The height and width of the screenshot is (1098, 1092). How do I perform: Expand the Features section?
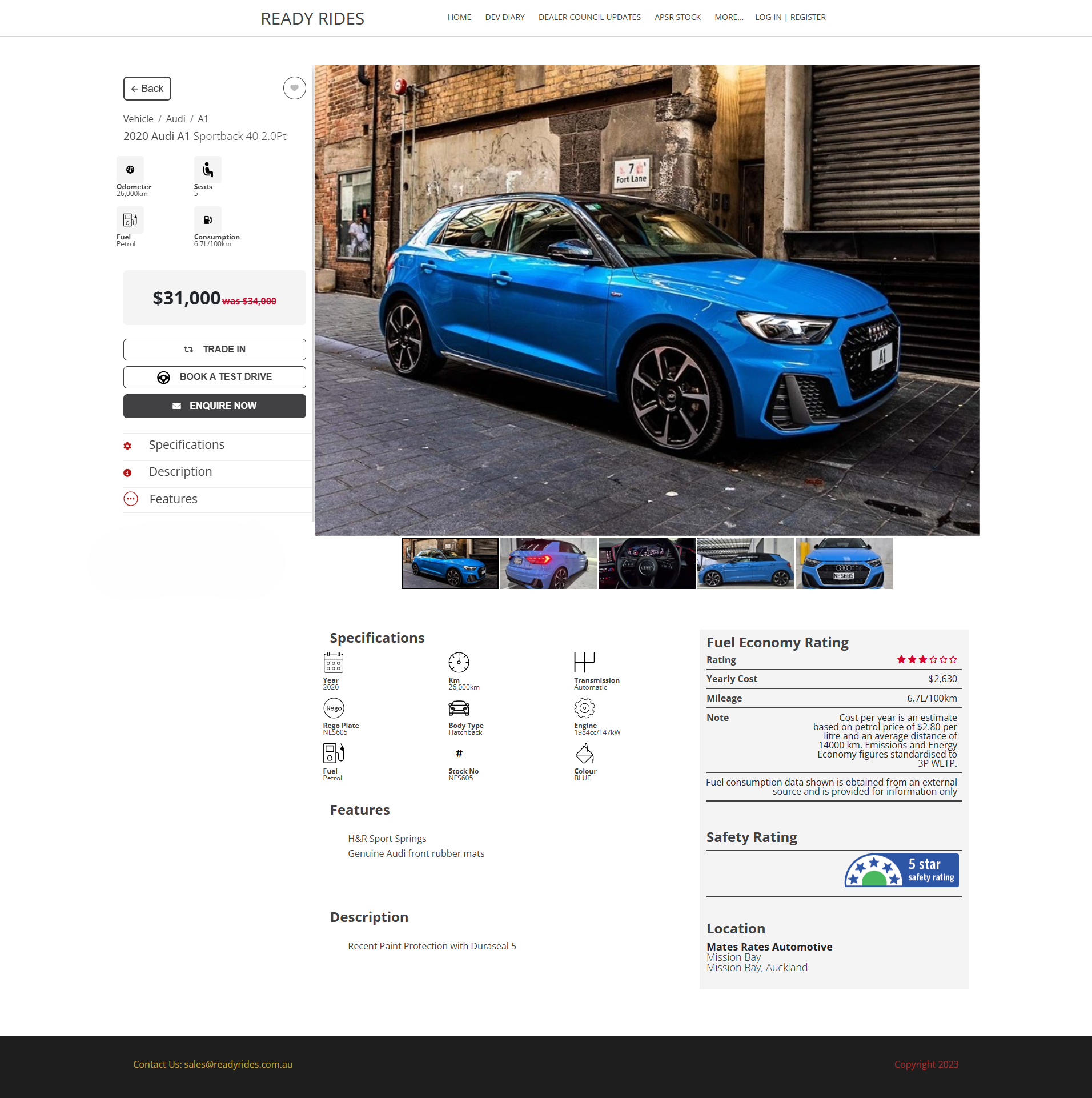point(173,499)
